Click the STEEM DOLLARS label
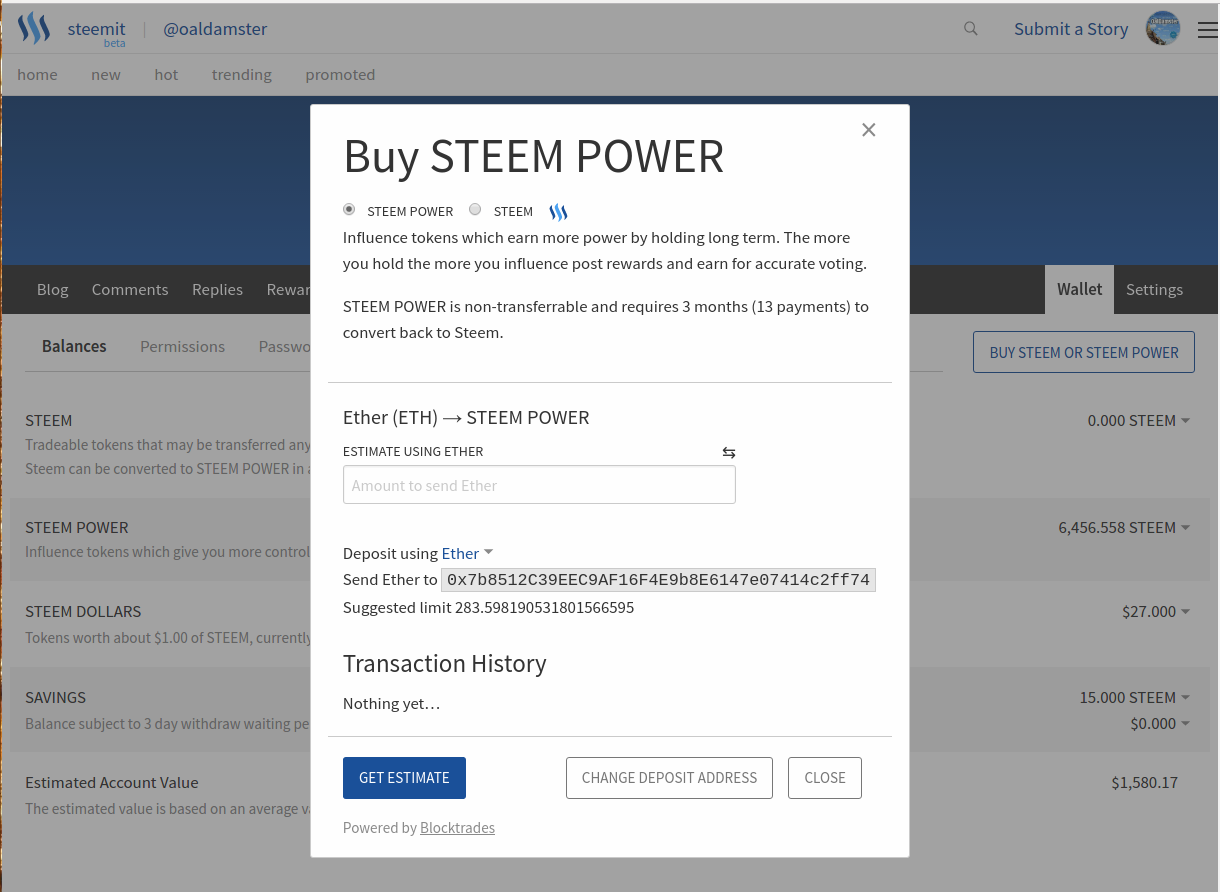Screen dimensions: 1220x892 click(83, 612)
